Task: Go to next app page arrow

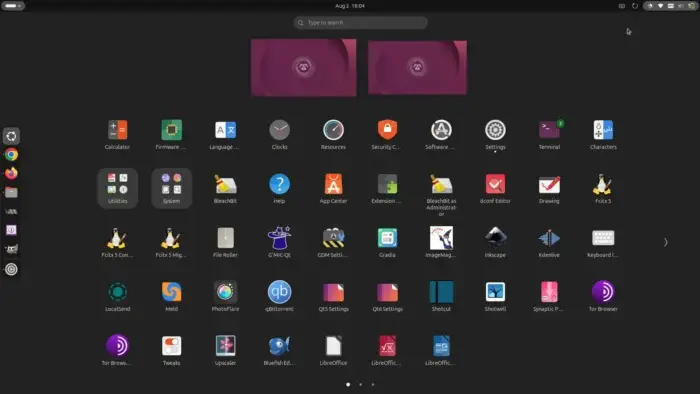Action: click(665, 242)
